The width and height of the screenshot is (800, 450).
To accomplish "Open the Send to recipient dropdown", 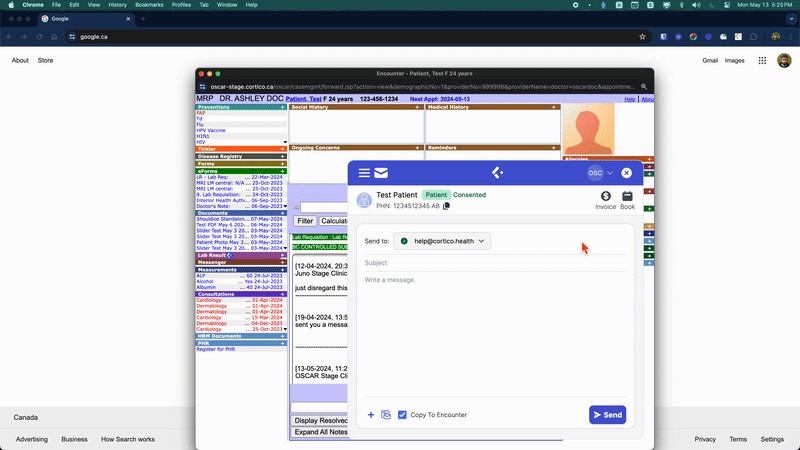I will pos(442,241).
